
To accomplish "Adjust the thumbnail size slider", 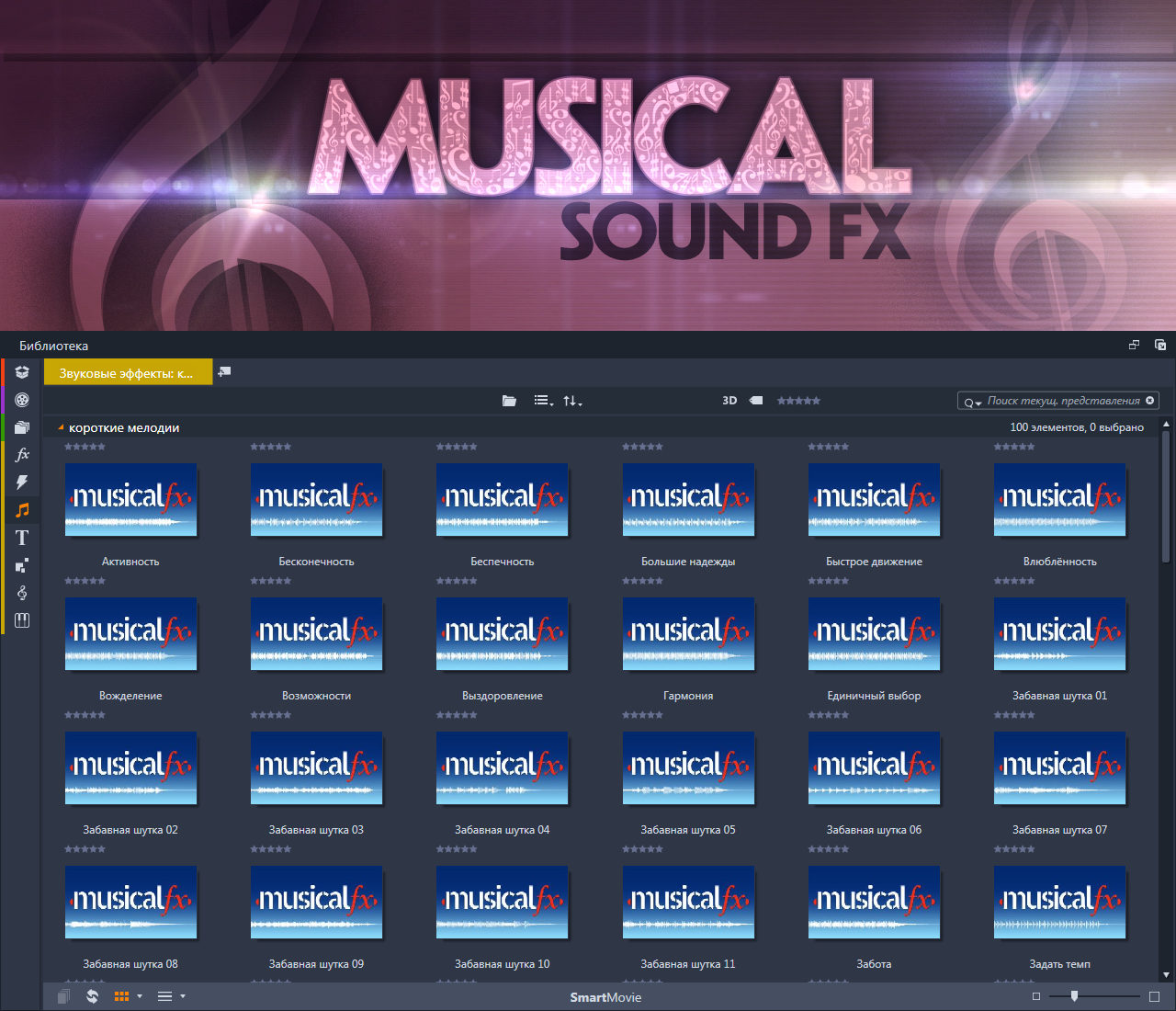I will pyautogui.click(x=1074, y=996).
